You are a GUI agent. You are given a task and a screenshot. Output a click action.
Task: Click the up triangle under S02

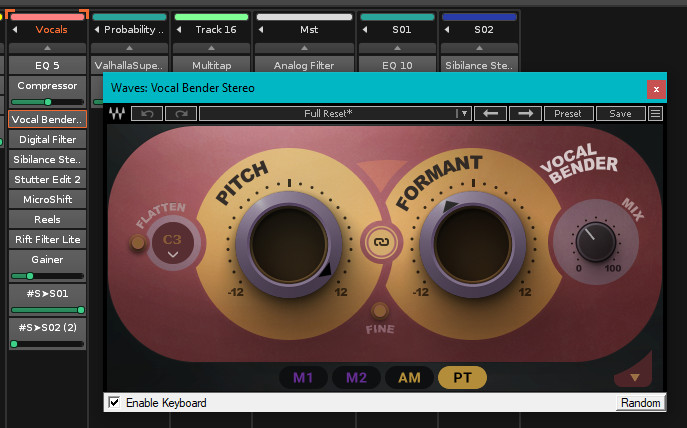point(479,48)
